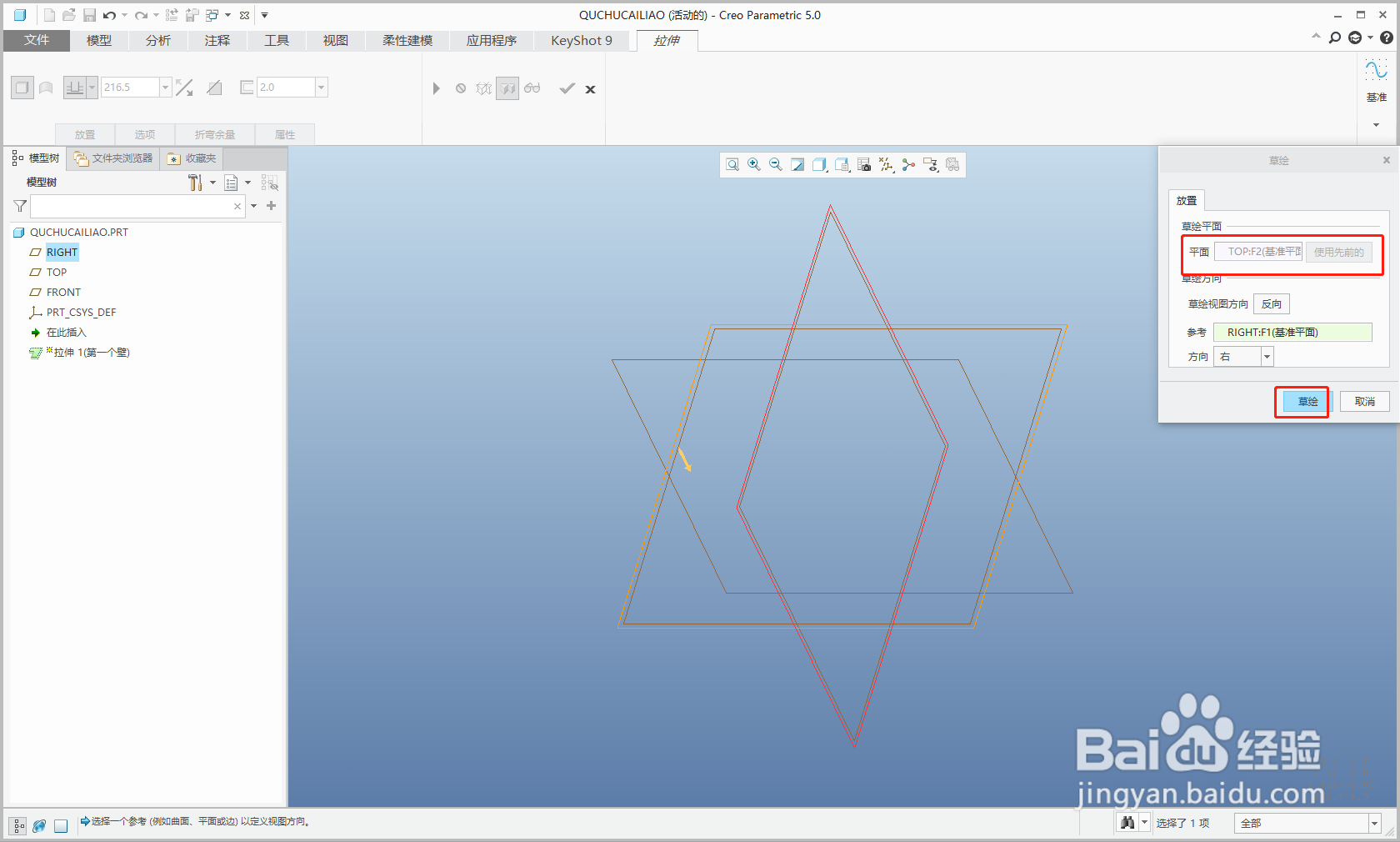This screenshot has height=842, width=1400.
Task: Click the sketch plane TOP:F2 field
Action: [1258, 252]
